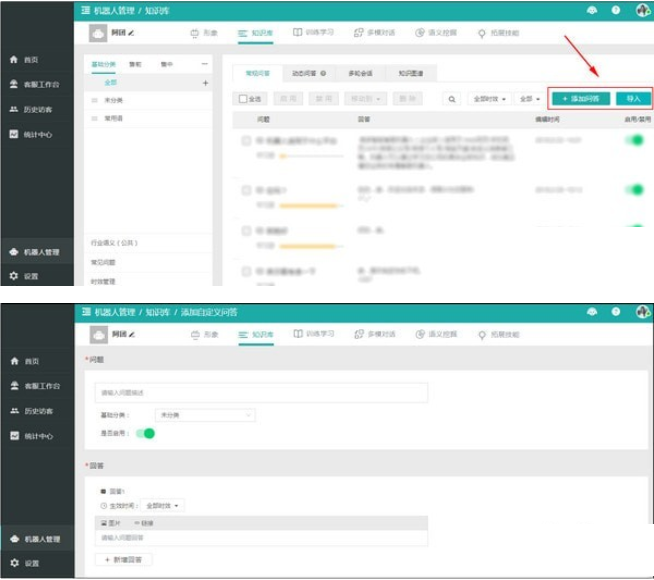Click 添加问答 button
The image size is (654, 580).
tap(581, 99)
